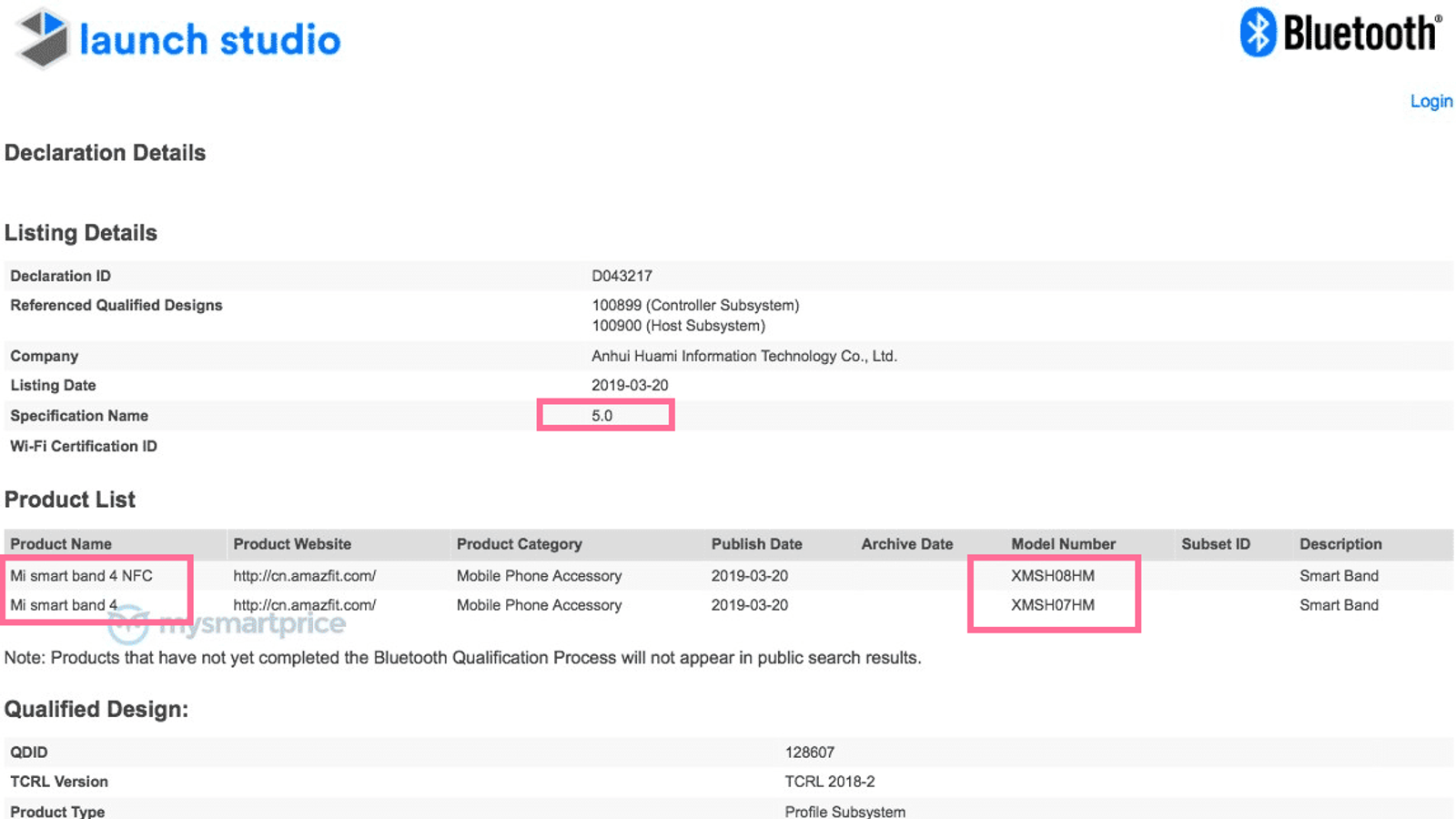This screenshot has height=819, width=1456.
Task: Click the Bluetooth logo icon
Action: [x=1259, y=33]
